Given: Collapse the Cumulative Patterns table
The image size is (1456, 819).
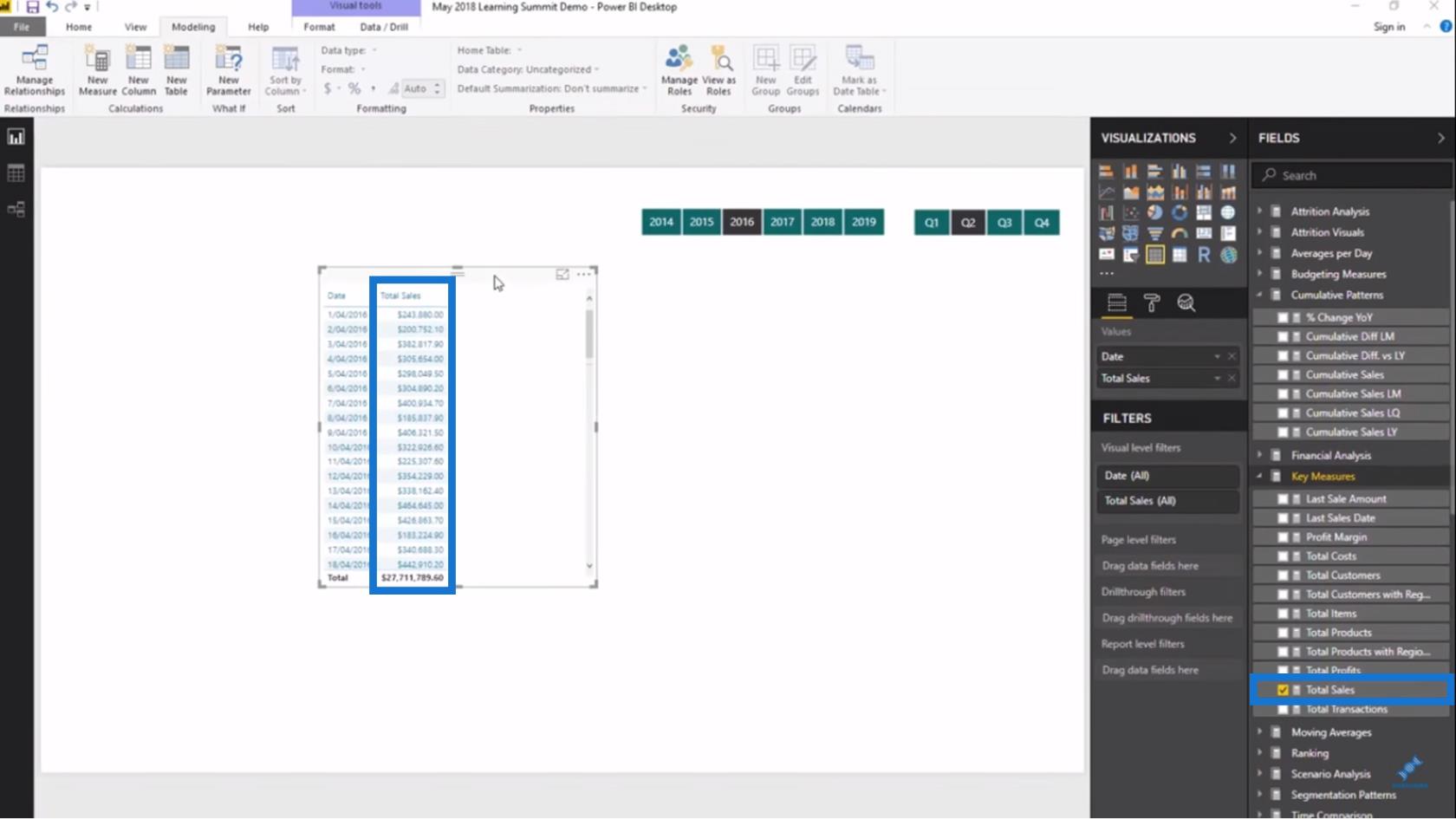Looking at the screenshot, I should pos(1260,295).
